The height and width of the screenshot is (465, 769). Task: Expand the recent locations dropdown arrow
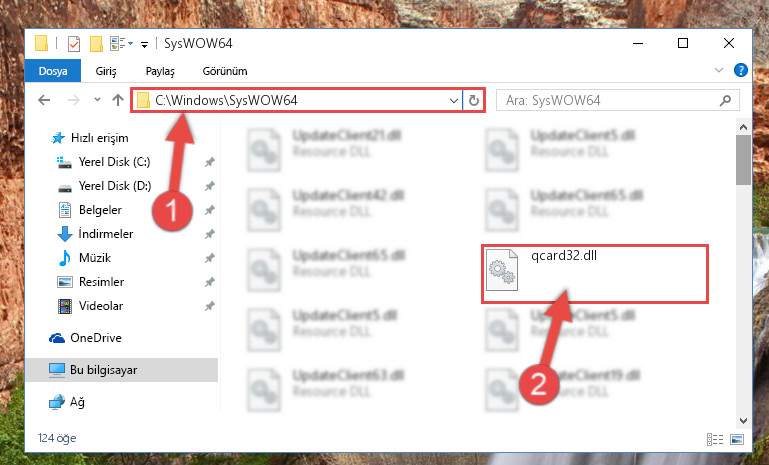click(x=97, y=100)
